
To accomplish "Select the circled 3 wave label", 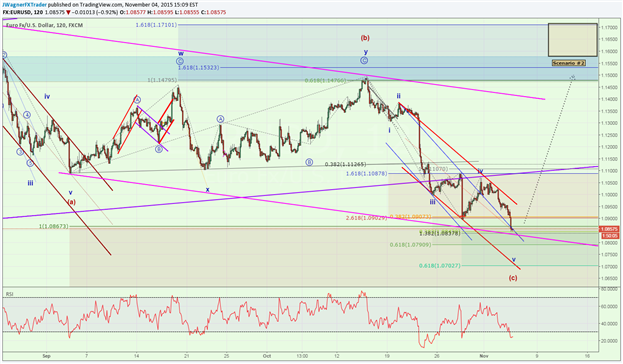I will point(20,152).
